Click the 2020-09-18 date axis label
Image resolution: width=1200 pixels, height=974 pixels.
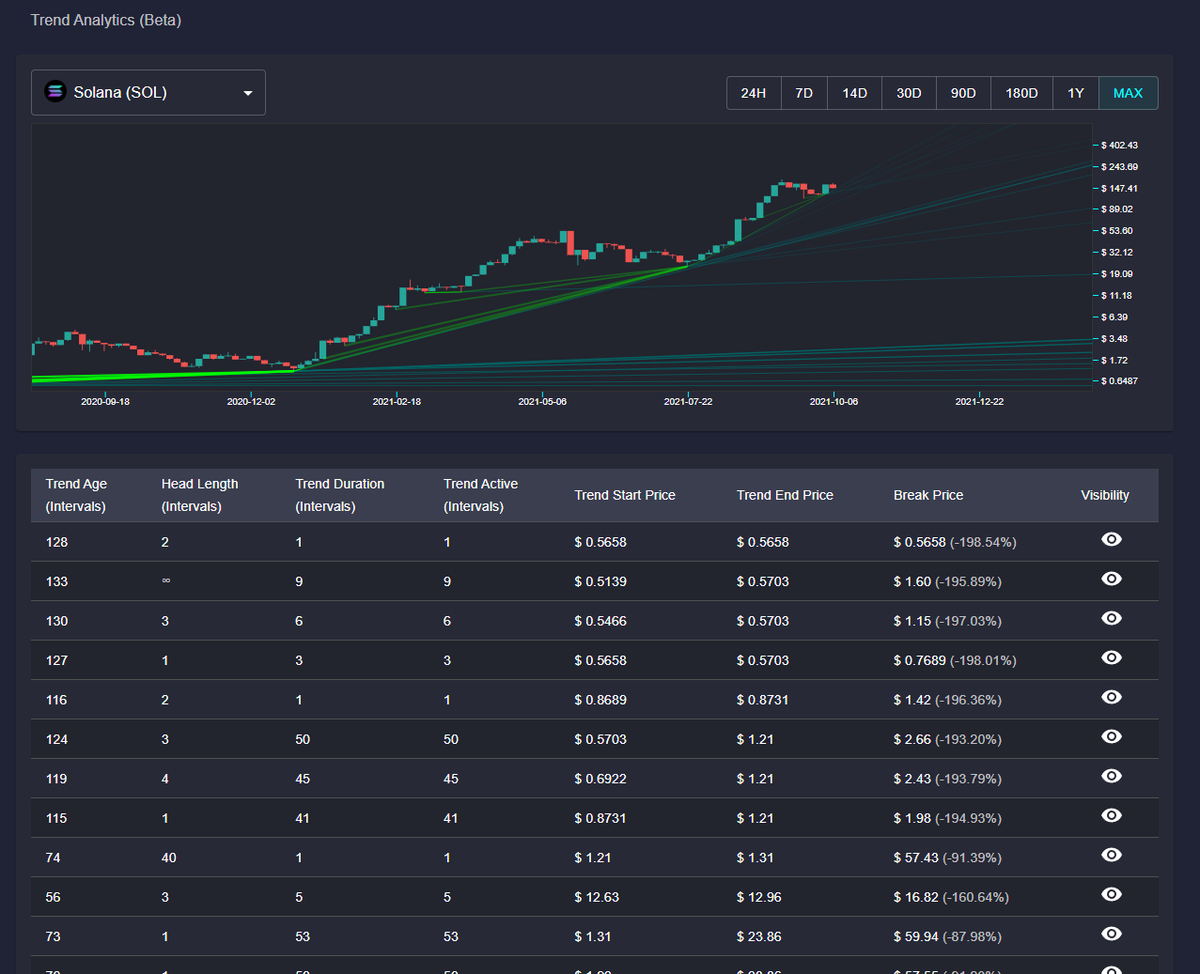(x=106, y=401)
